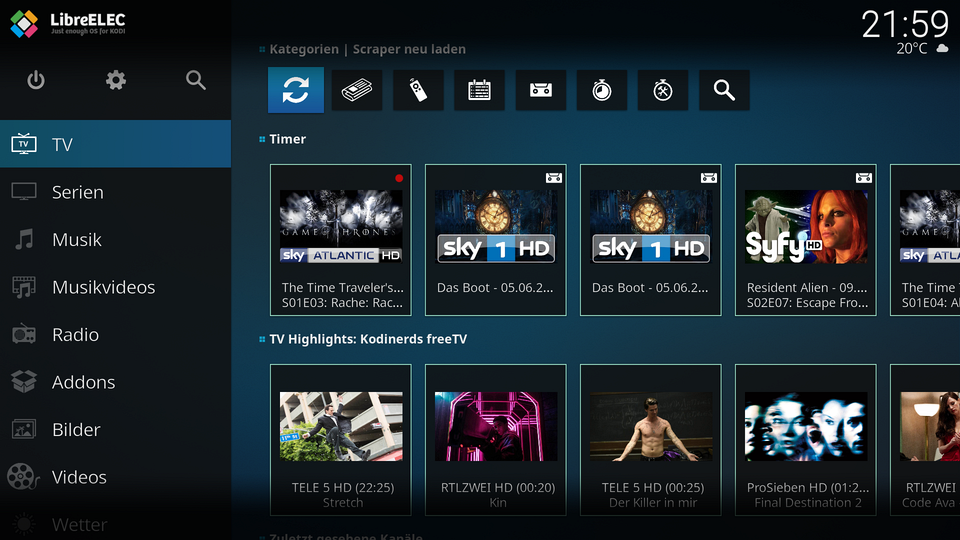960x540 pixels.
Task: Select Resident Alien S02E07 timer card
Action: click(806, 240)
